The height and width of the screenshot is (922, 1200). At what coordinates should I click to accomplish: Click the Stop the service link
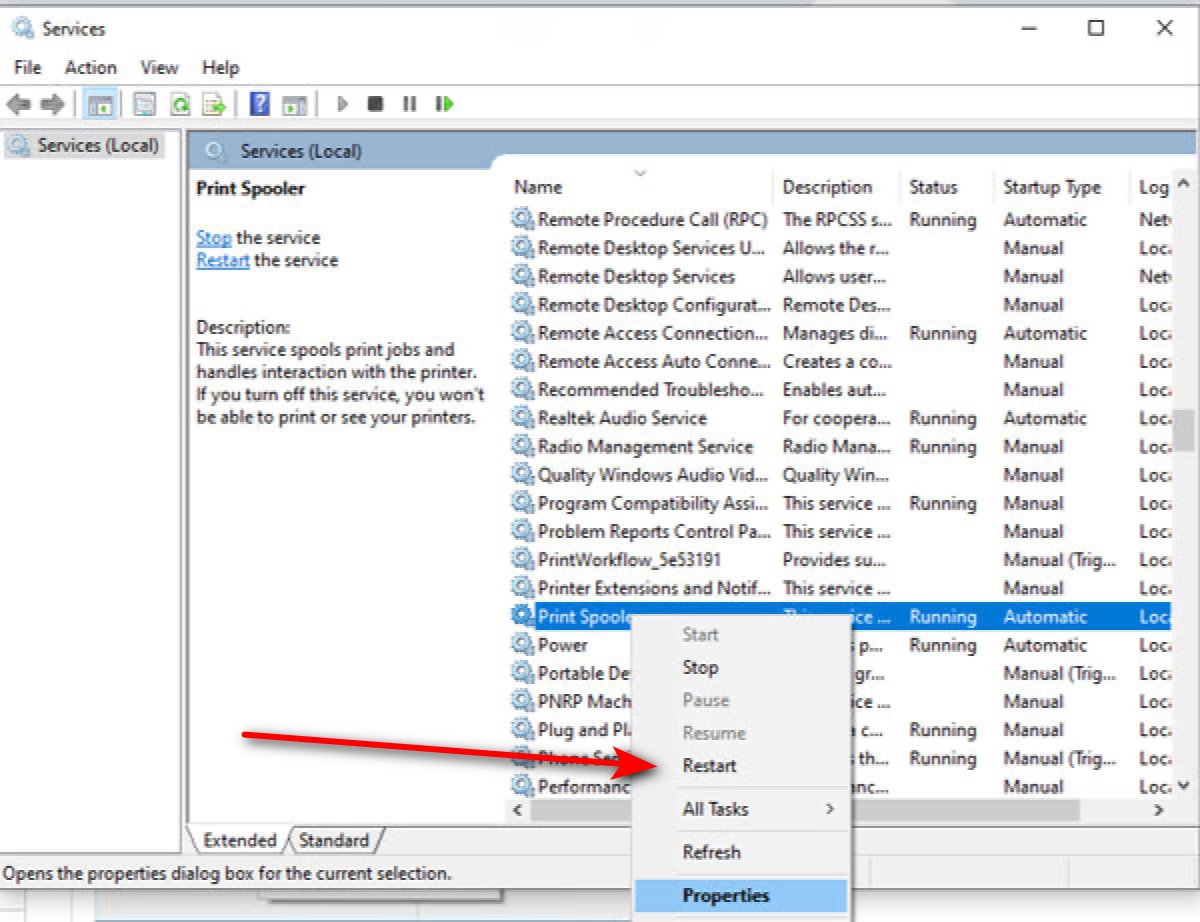214,238
